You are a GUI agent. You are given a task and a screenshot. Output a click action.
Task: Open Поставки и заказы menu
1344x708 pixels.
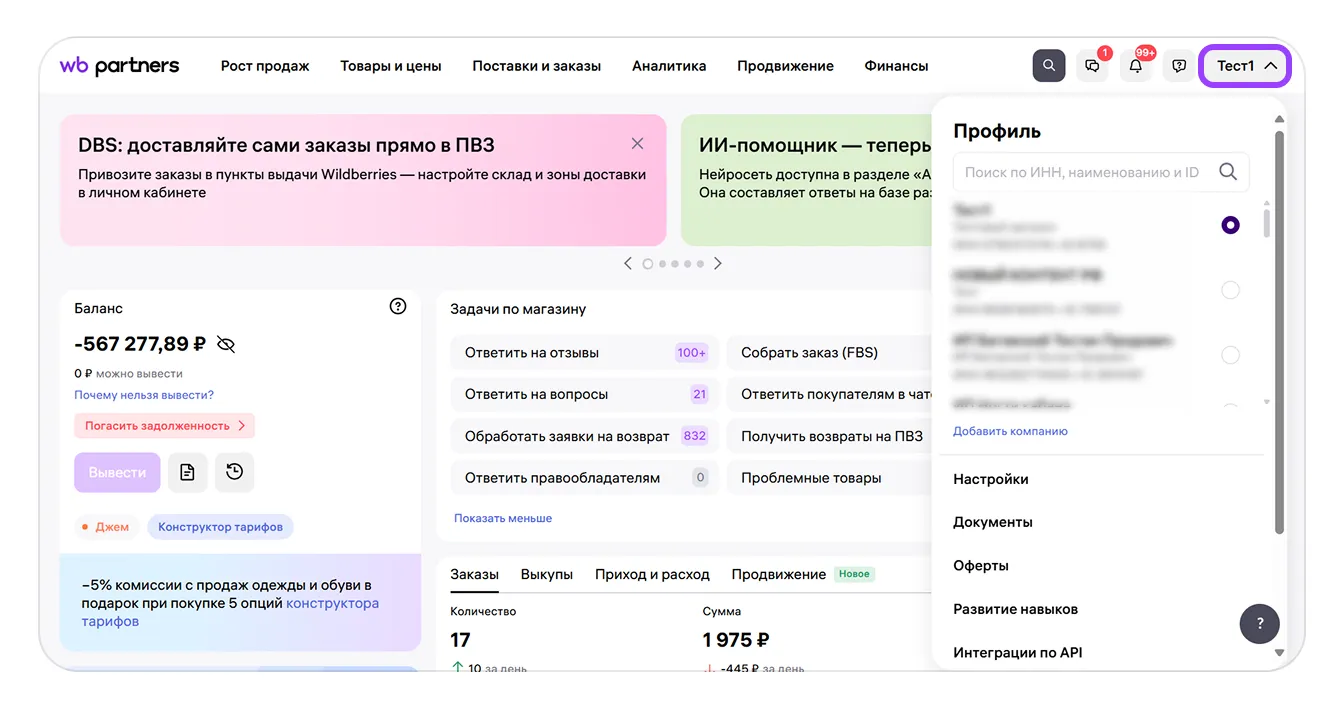[537, 66]
